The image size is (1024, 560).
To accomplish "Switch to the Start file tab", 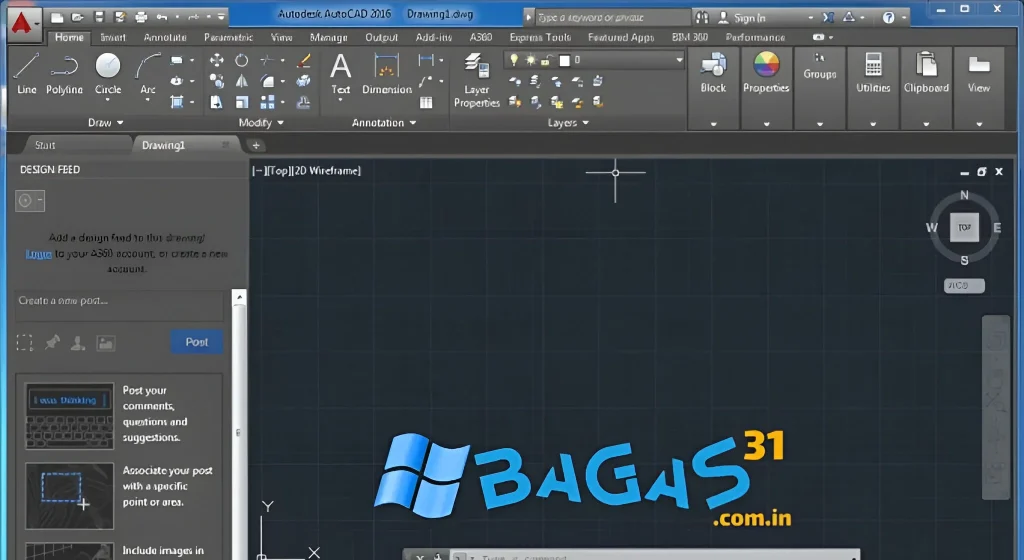I will [x=45, y=145].
